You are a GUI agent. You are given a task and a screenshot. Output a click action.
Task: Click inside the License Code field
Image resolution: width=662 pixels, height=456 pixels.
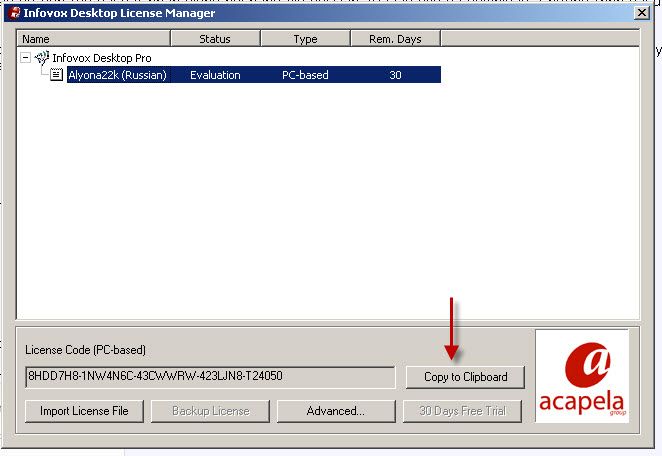[x=210, y=377]
